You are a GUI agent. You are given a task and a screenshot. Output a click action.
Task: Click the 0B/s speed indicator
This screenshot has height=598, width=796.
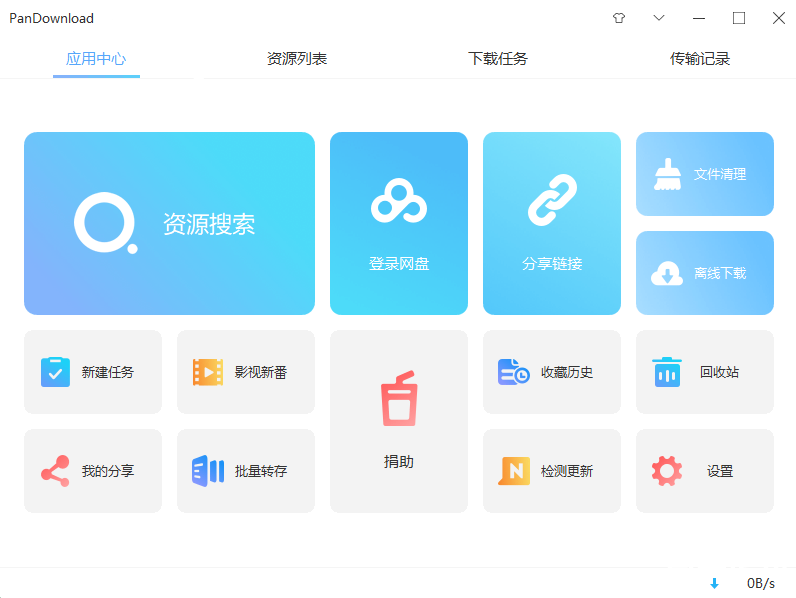[x=760, y=584]
